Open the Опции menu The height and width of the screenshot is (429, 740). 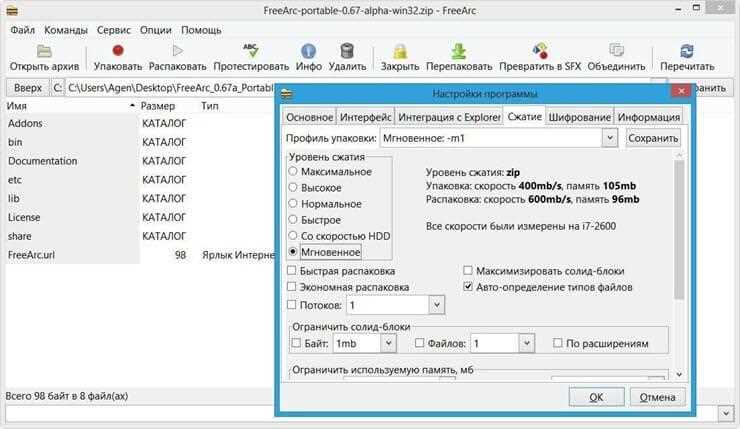click(x=156, y=30)
